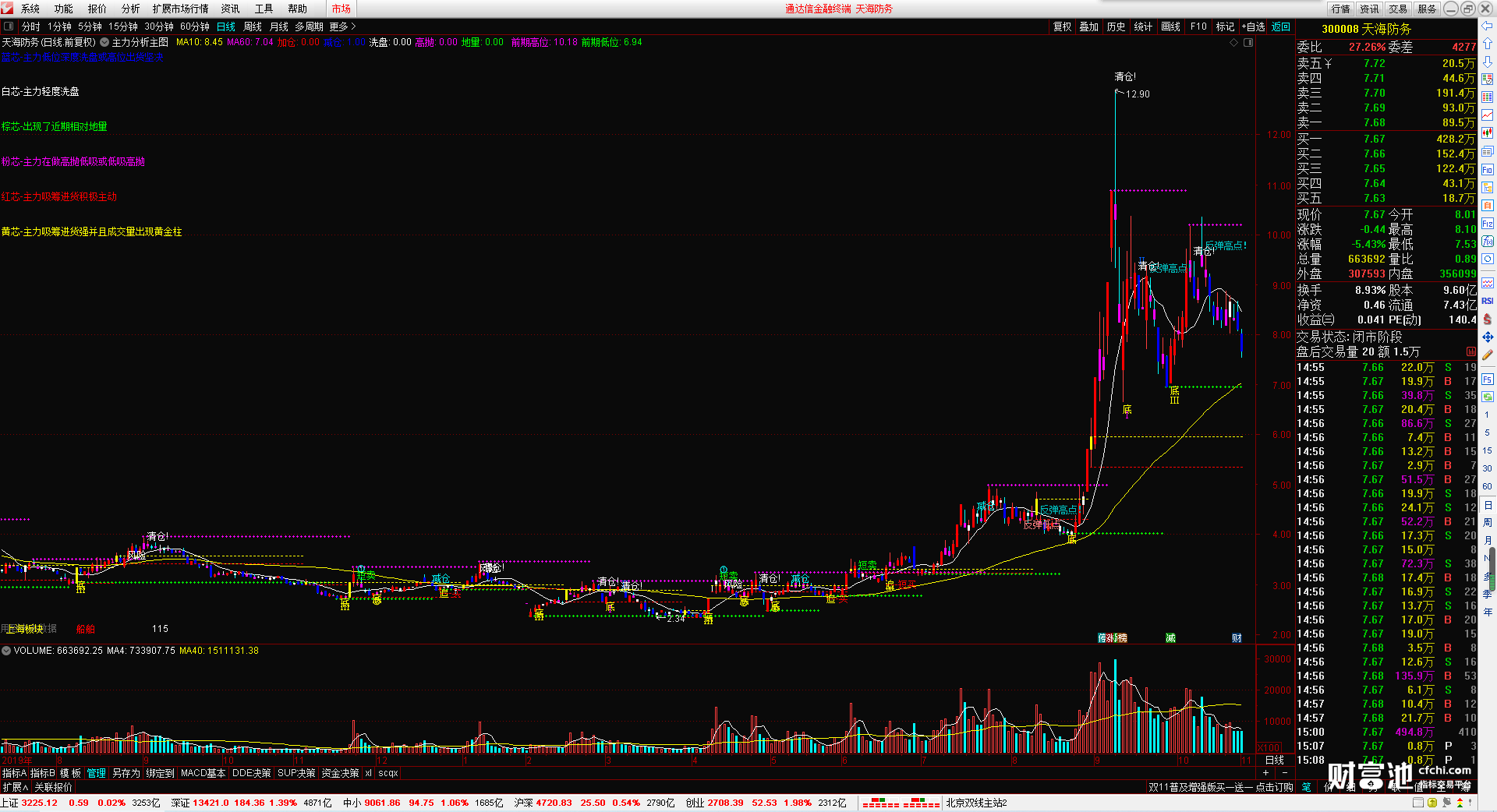The image size is (1497, 812).
Task: Open the 更多 periods dropdown
Action: point(342,26)
